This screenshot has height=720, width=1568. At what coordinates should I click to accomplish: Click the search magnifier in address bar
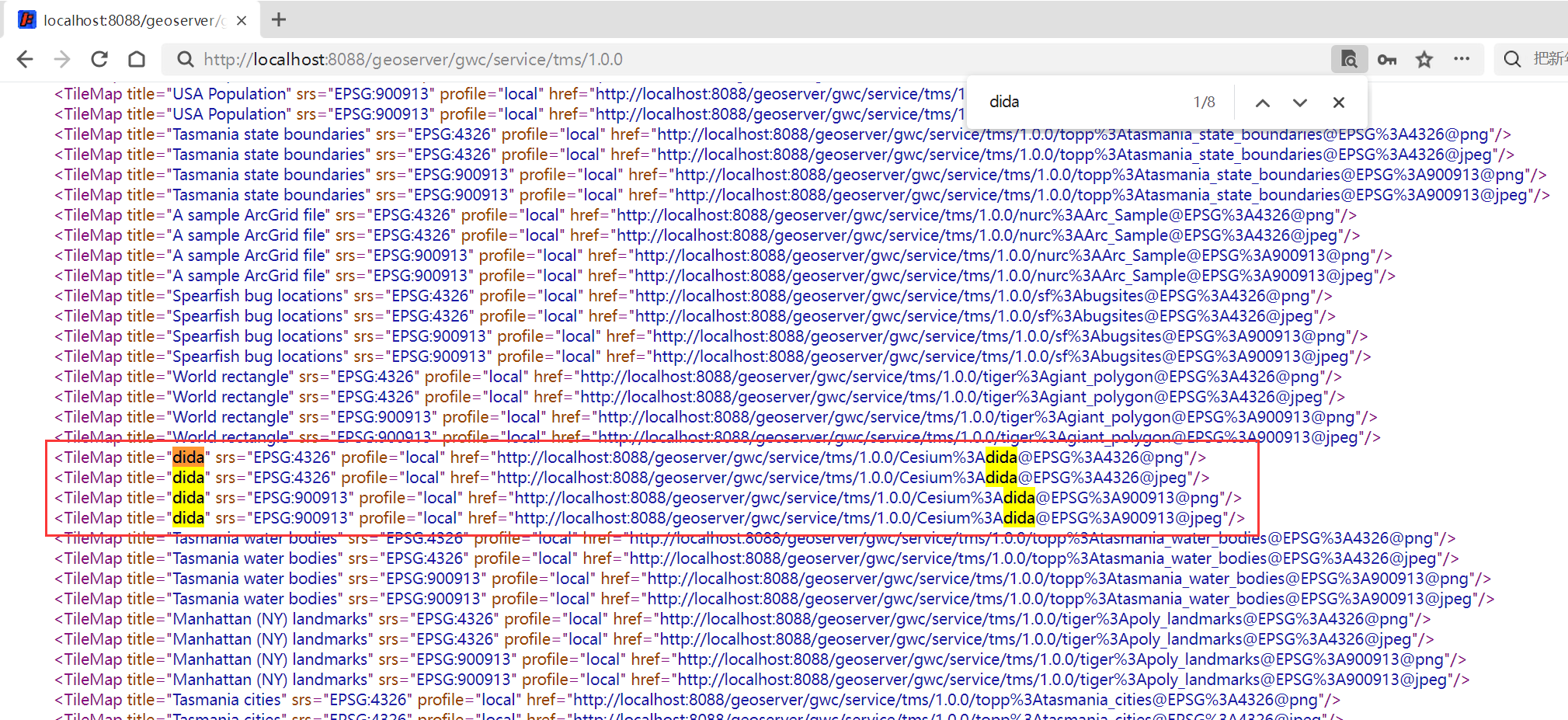(x=185, y=59)
